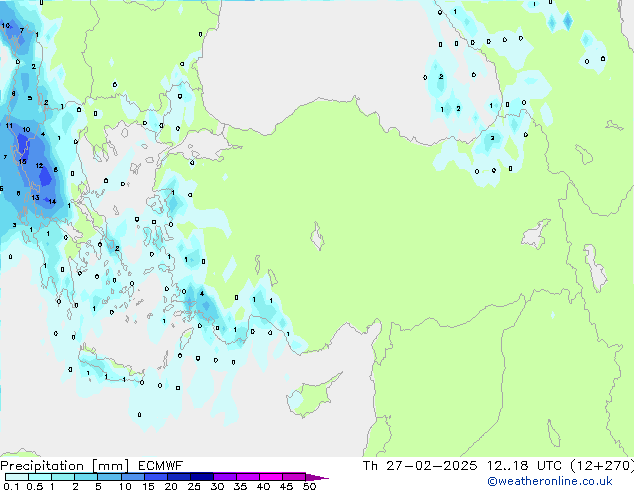
Task: Click the map precipitation value 15
Action: [x=22, y=162]
